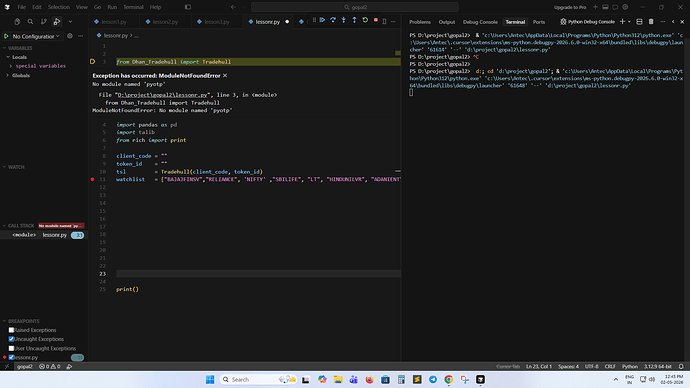This screenshot has height=388, width=690.
Task: Click Continue in the debug toolbar
Action: click(323, 20)
